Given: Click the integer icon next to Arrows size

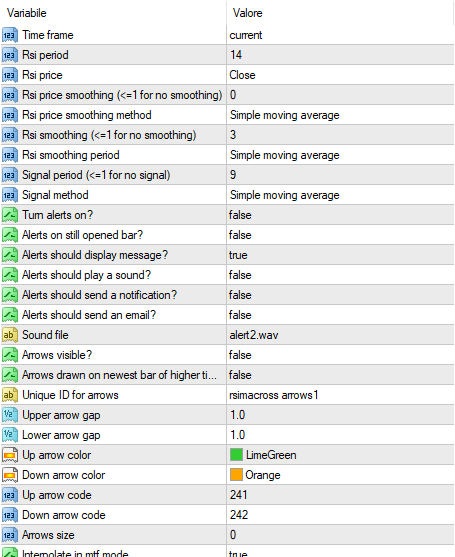Looking at the screenshot, I should (10, 535).
